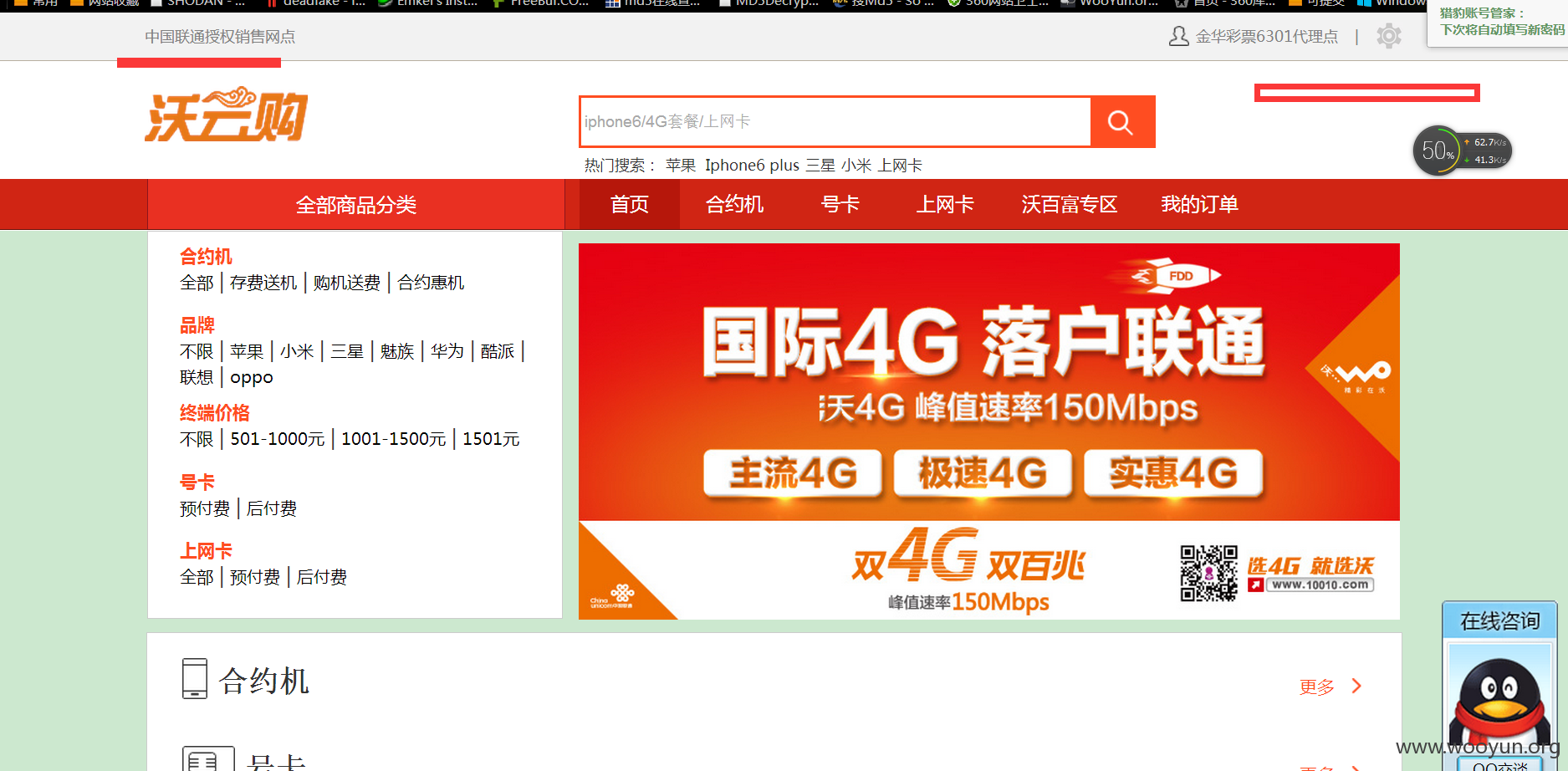Click 更多 link in 合约机 section
1568x771 pixels.
point(1317,687)
